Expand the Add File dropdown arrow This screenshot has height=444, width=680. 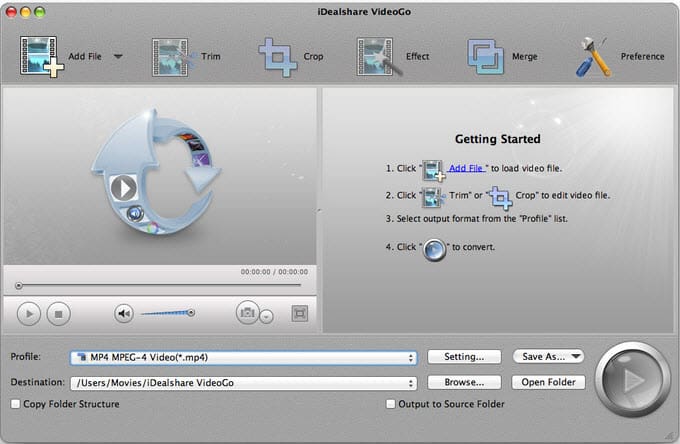tap(118, 56)
